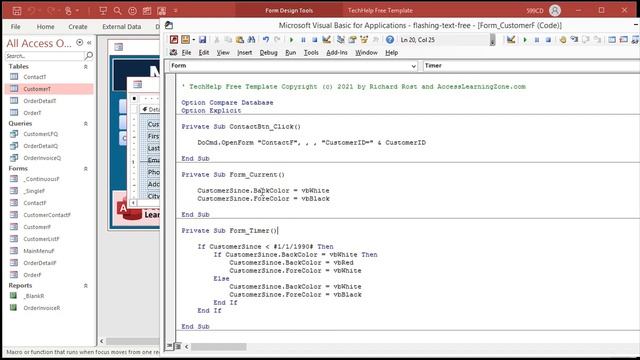Open the VBA Help menu

391,53
